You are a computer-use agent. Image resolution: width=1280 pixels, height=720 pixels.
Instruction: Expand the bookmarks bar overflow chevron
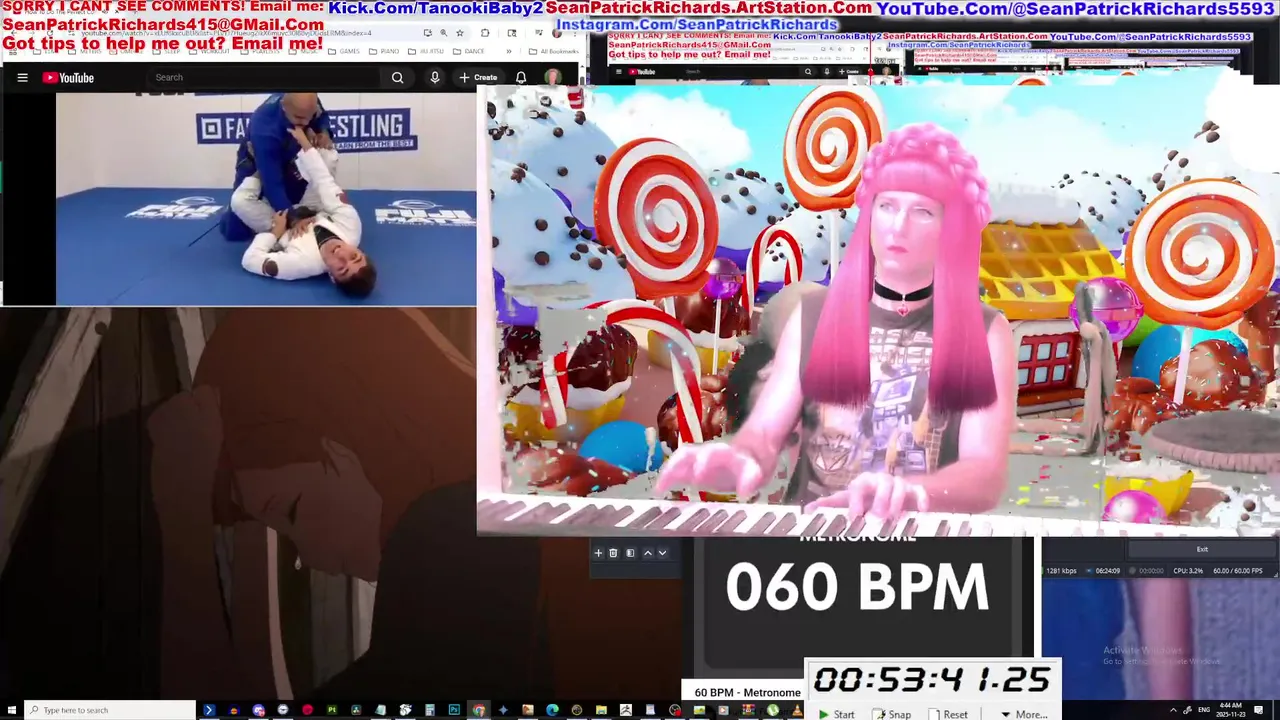(509, 51)
